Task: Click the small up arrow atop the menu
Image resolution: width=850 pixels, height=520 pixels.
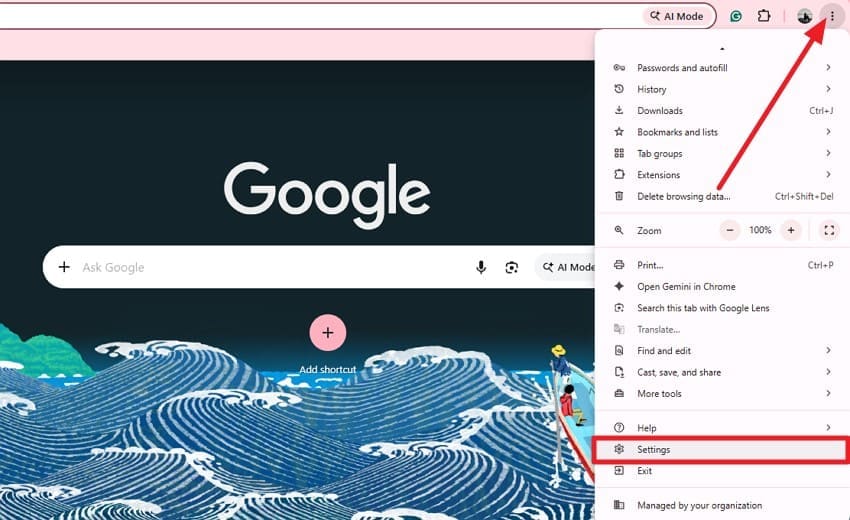Action: click(722, 49)
